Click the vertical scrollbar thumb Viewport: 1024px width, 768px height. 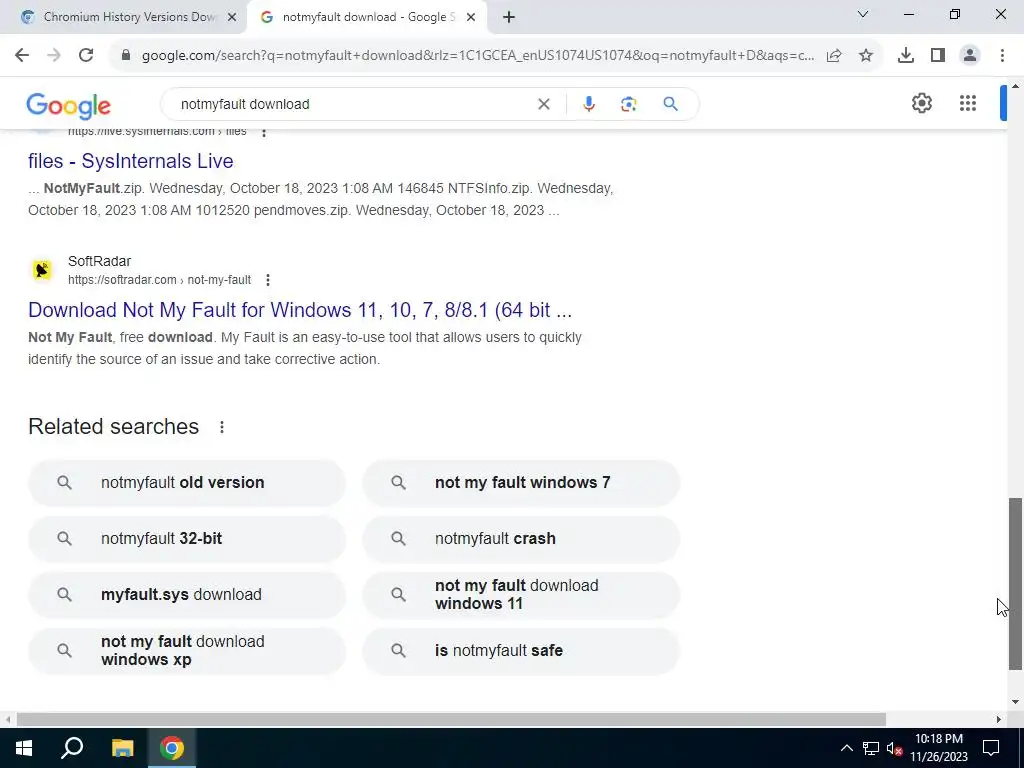(1015, 583)
